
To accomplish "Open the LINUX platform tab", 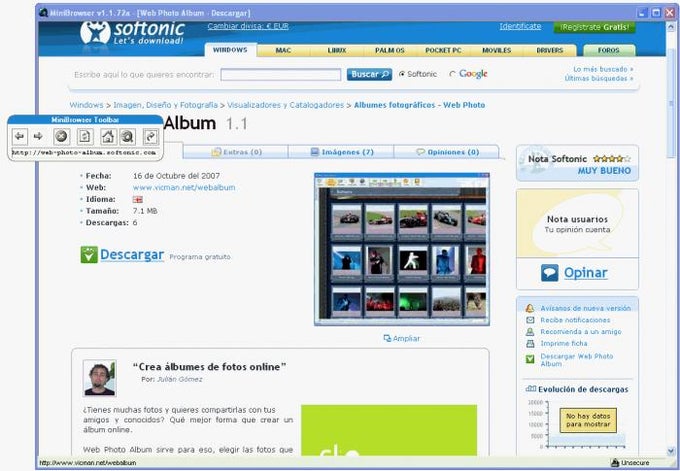I will pyautogui.click(x=337, y=50).
